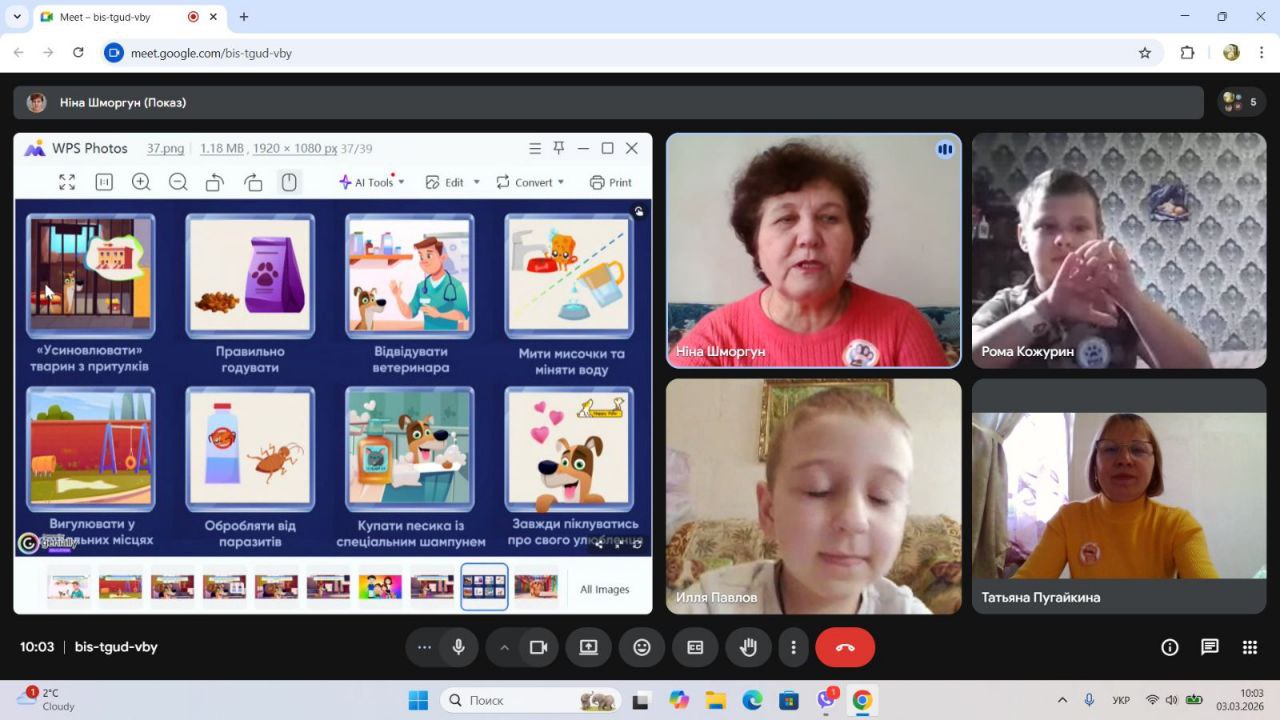Click the present screen button

589,647
